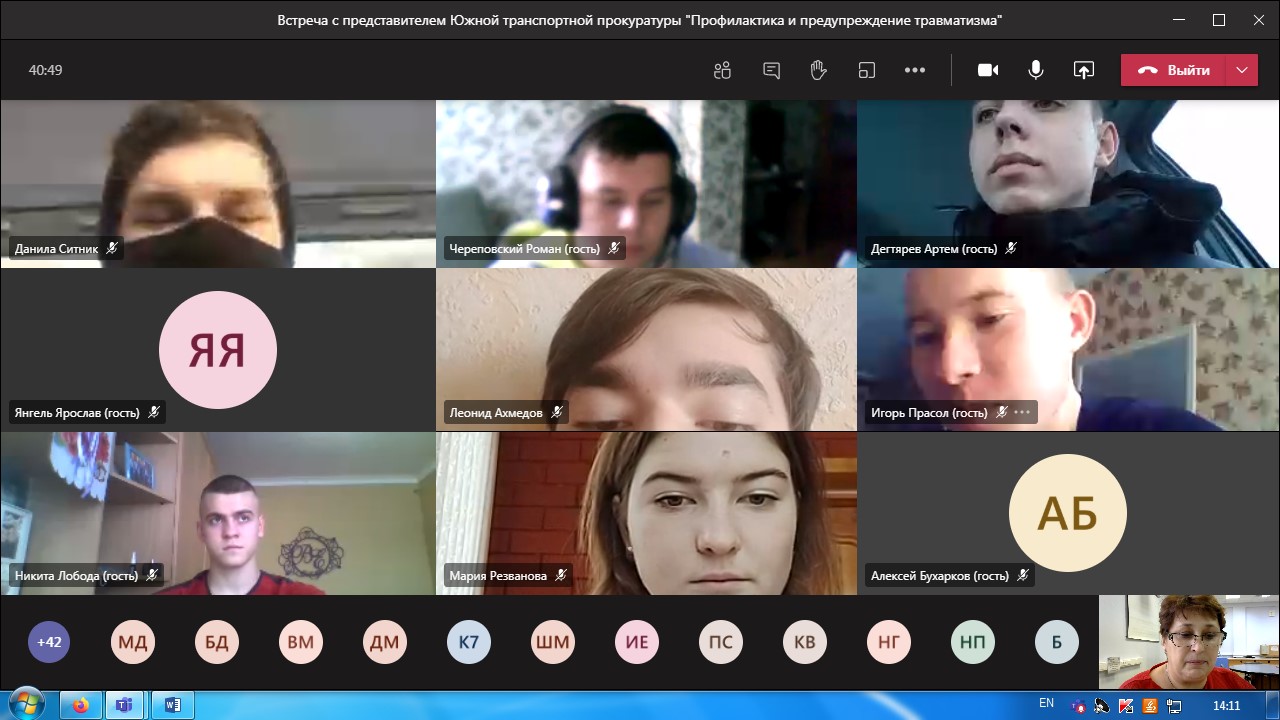Image resolution: width=1280 pixels, height=720 pixels.
Task: Select the К7 participant avatar
Action: pyautogui.click(x=469, y=642)
